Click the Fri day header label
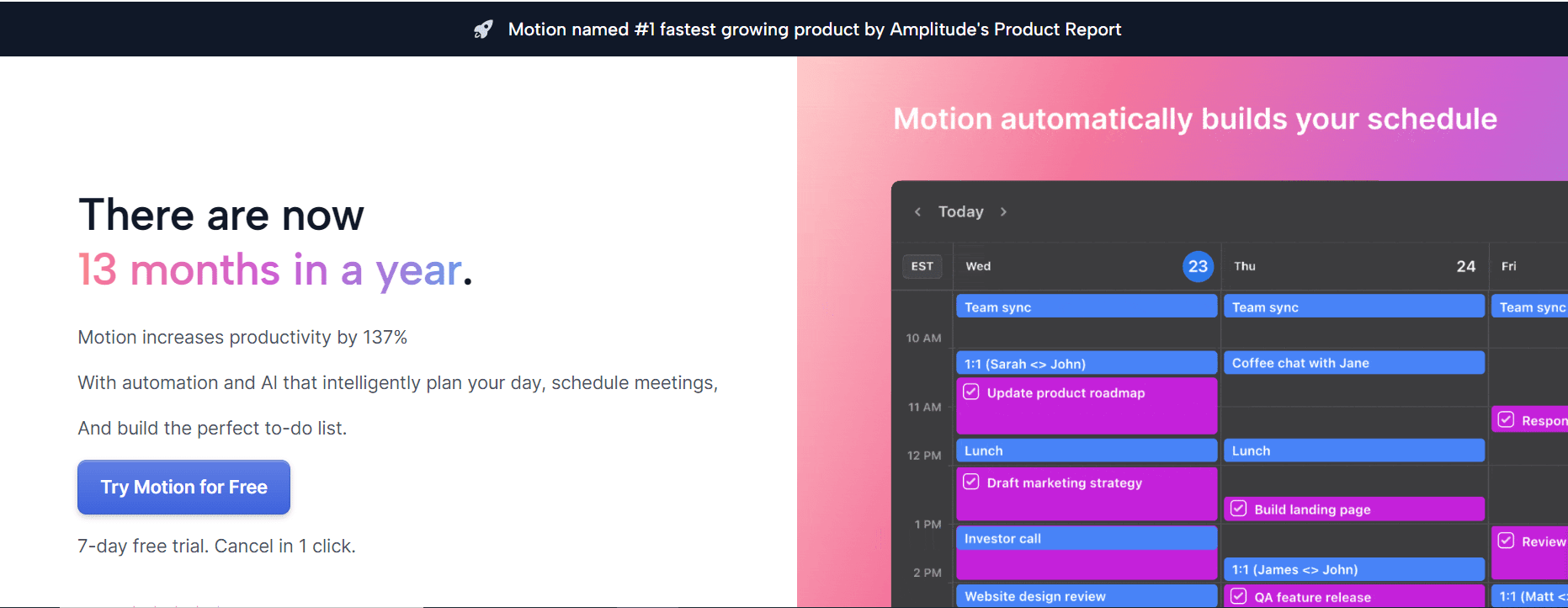 [x=1508, y=266]
